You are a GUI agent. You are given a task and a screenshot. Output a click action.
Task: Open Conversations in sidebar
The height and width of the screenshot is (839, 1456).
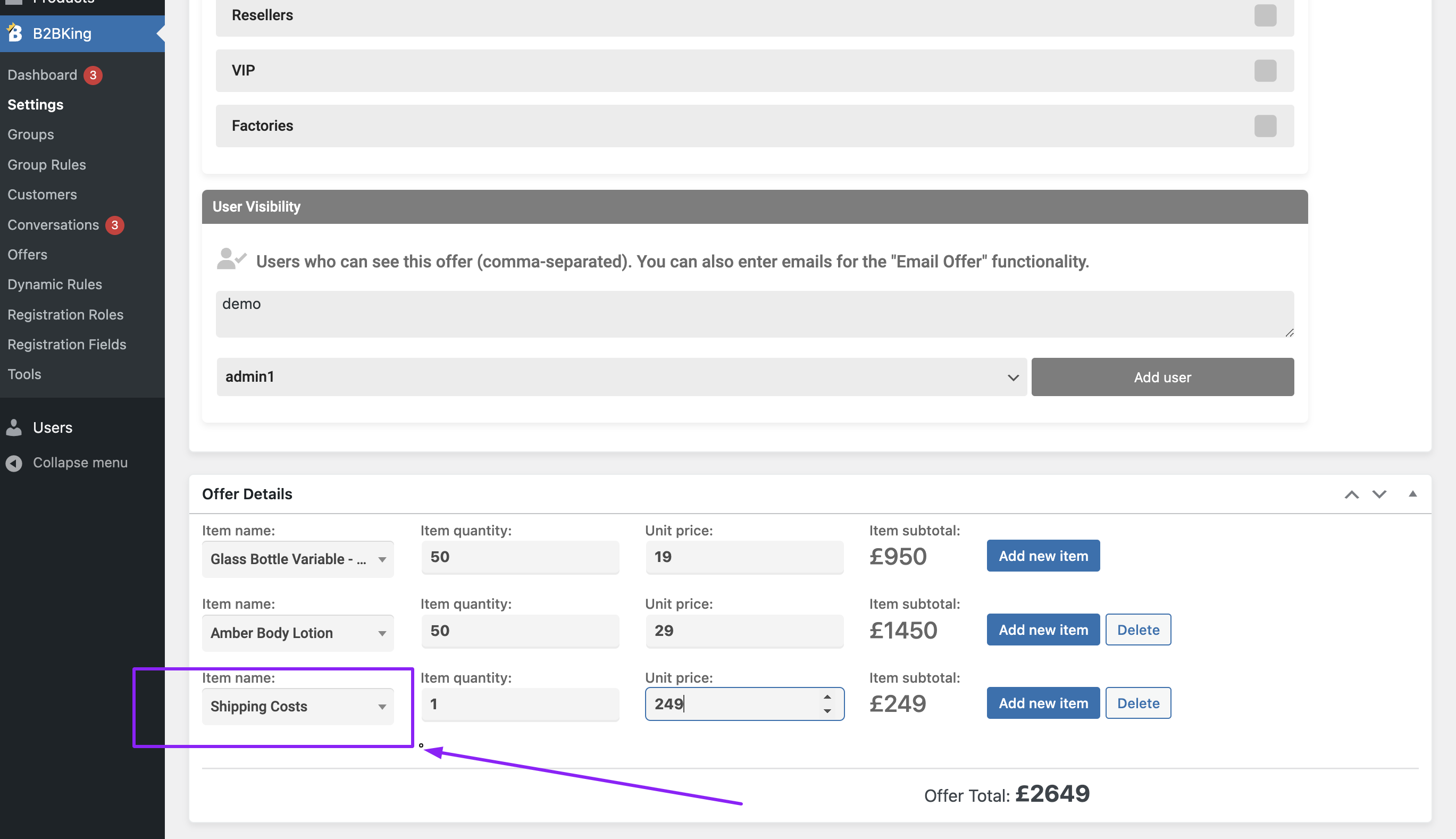tap(53, 225)
